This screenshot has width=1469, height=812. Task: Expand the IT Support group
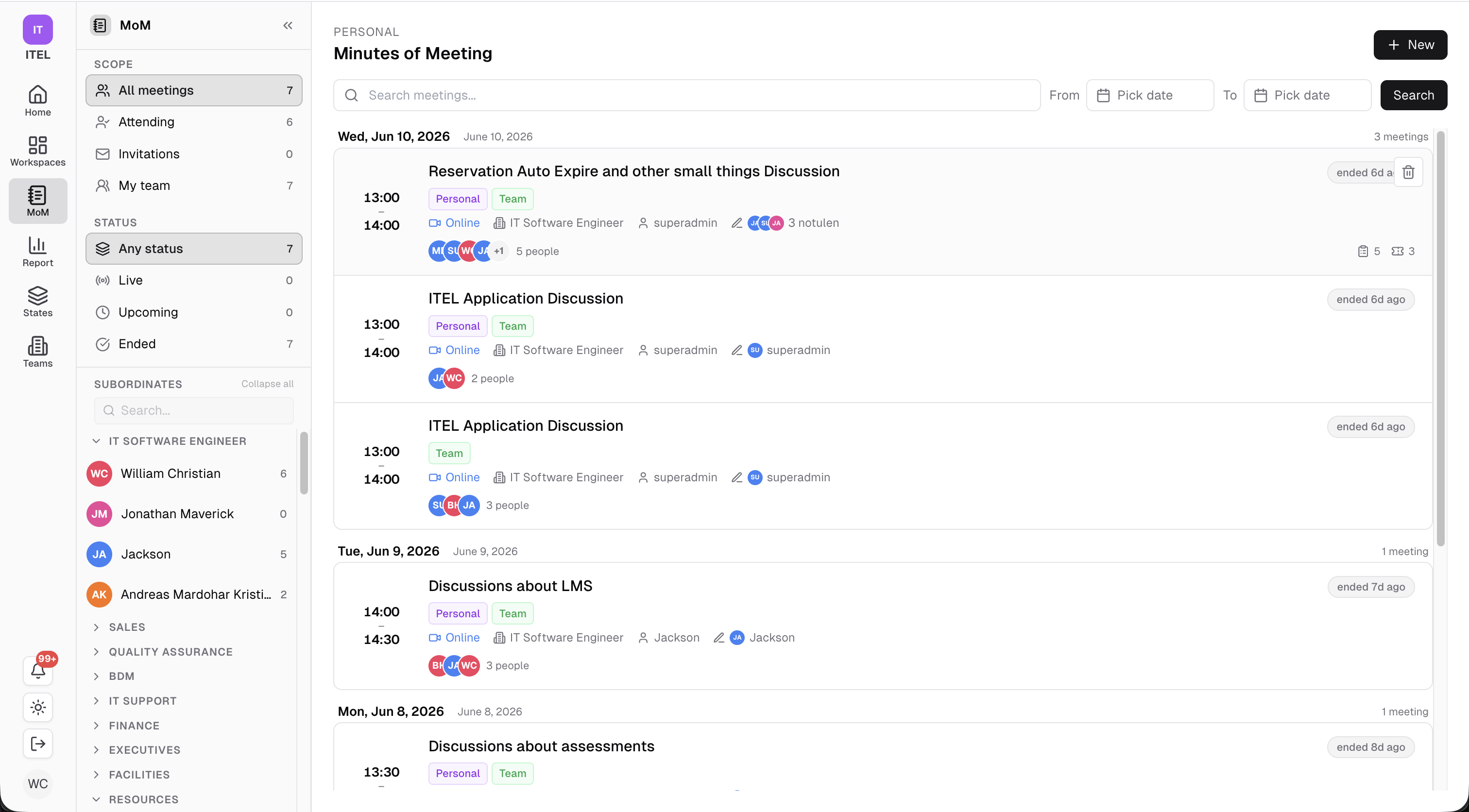pos(96,700)
